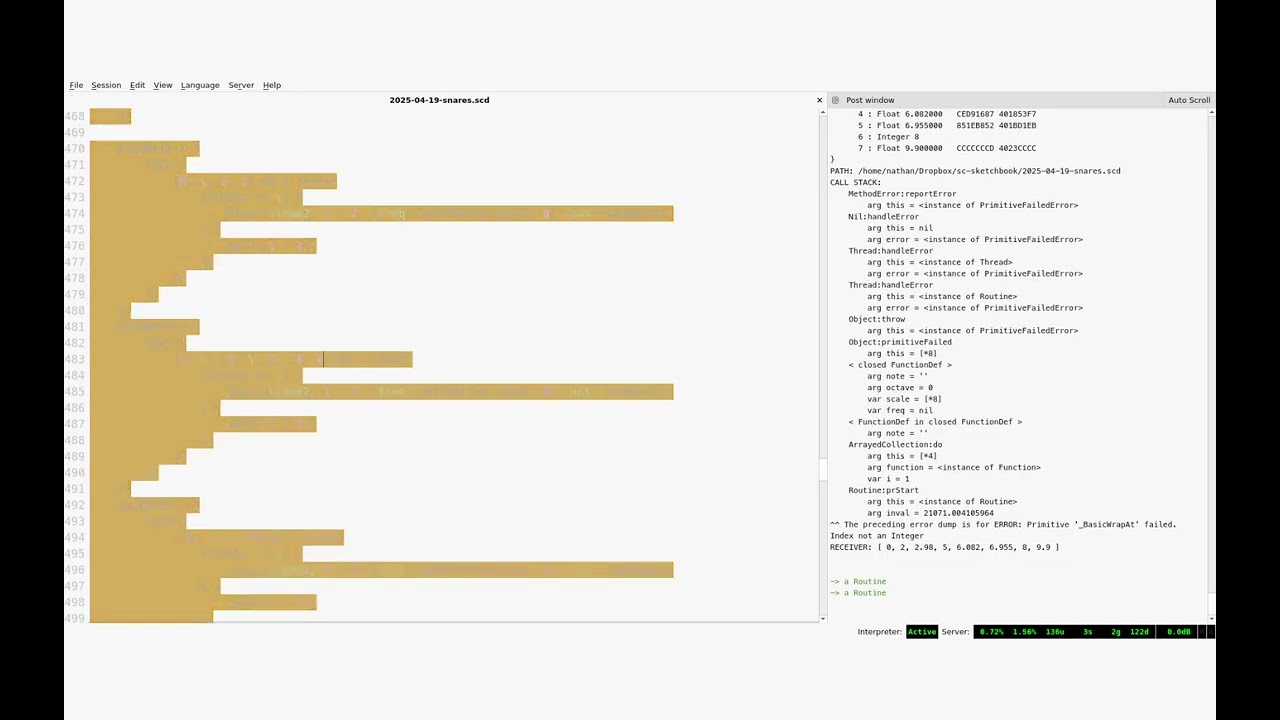This screenshot has height=720, width=1280.
Task: Click the 2g group count readout
Action: 1116,632
